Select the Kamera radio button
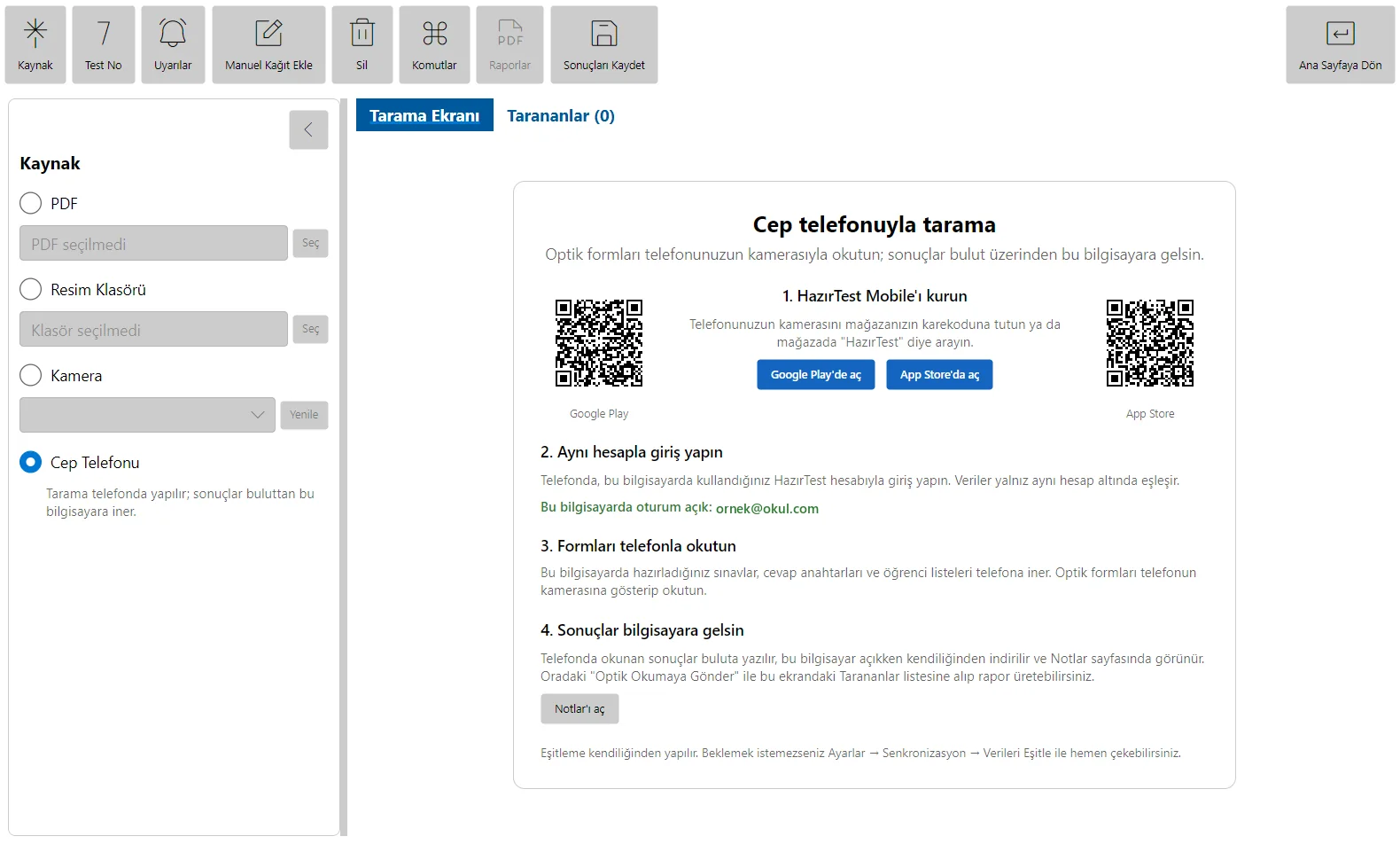Image resolution: width=1400 pixels, height=844 pixels. click(31, 375)
